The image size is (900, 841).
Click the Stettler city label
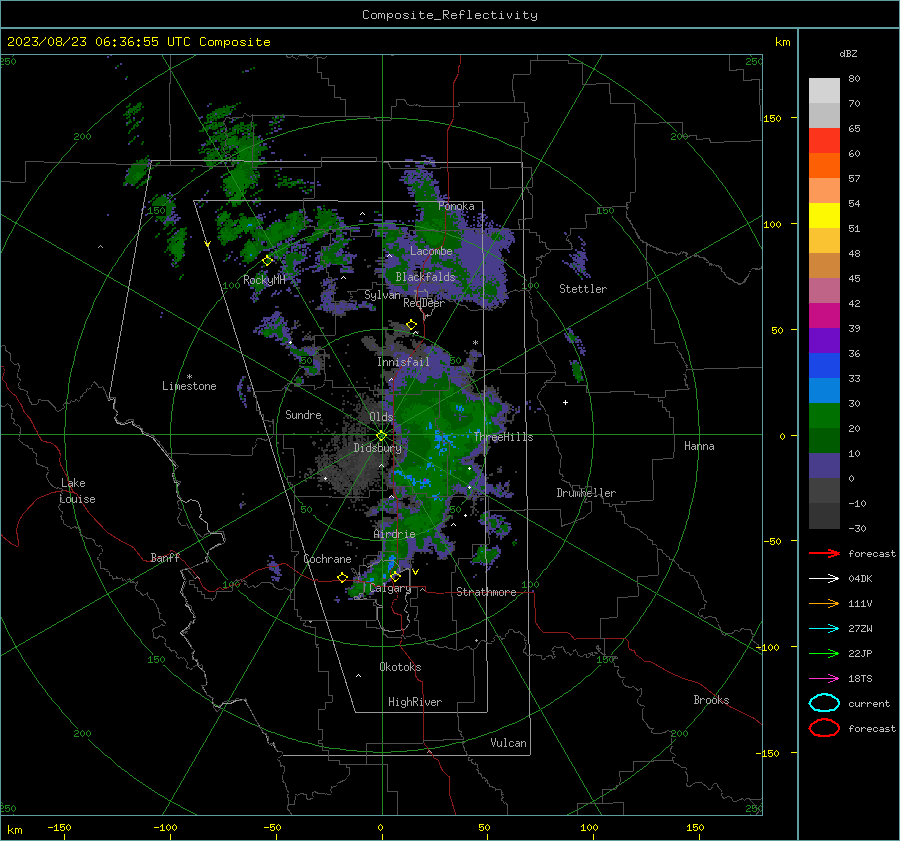click(583, 289)
